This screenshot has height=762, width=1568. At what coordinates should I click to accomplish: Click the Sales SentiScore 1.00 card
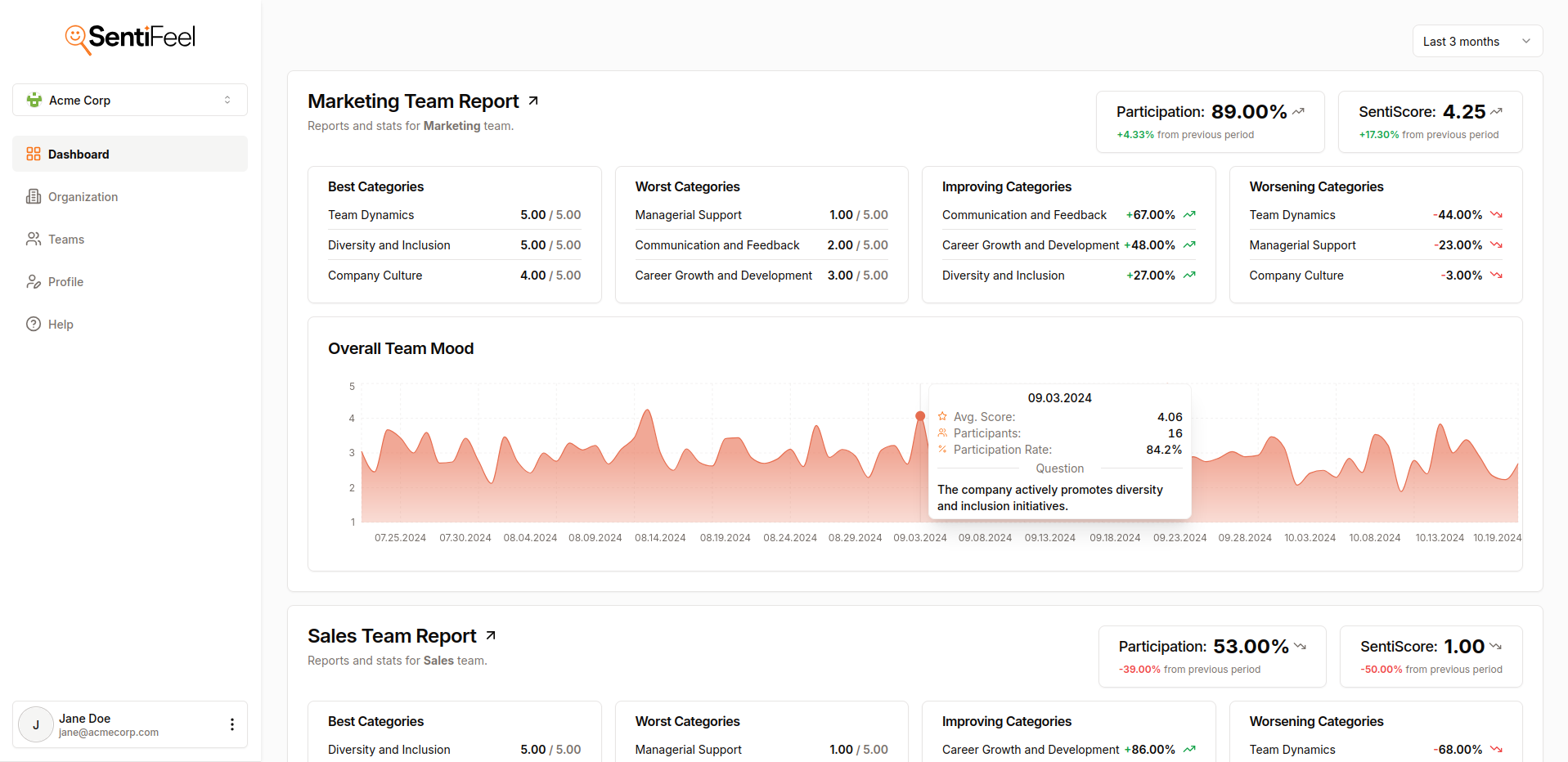1431,657
